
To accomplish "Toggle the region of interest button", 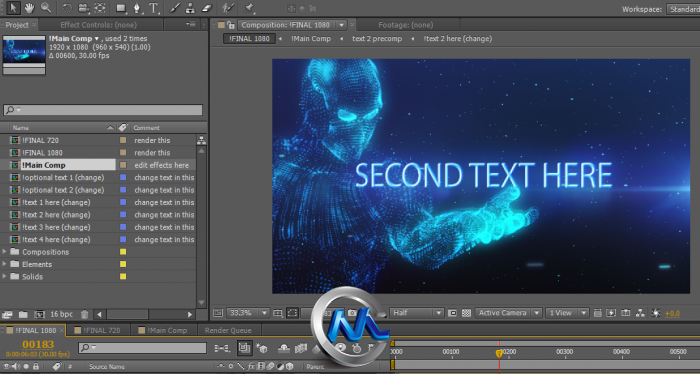I will pyautogui.click(x=452, y=313).
